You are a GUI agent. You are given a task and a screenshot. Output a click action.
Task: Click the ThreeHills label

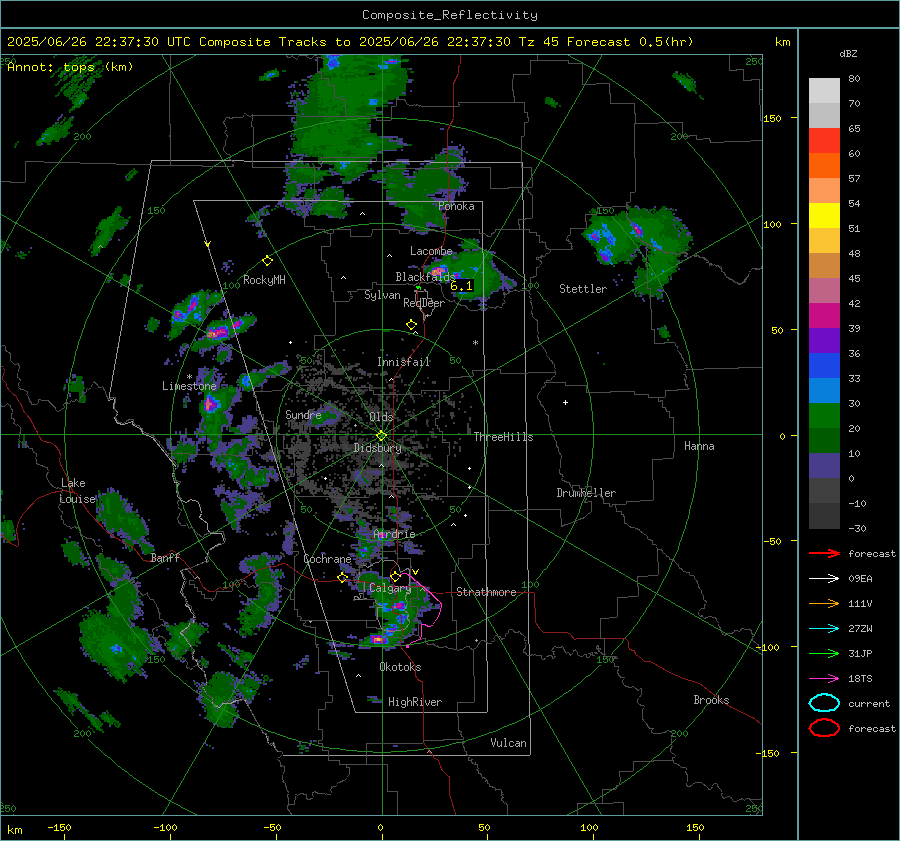503,437
